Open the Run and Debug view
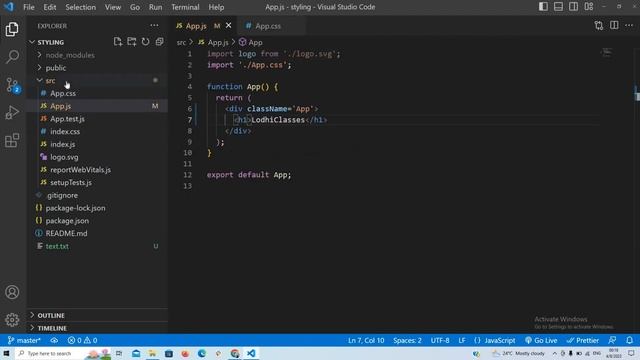 click(12, 113)
